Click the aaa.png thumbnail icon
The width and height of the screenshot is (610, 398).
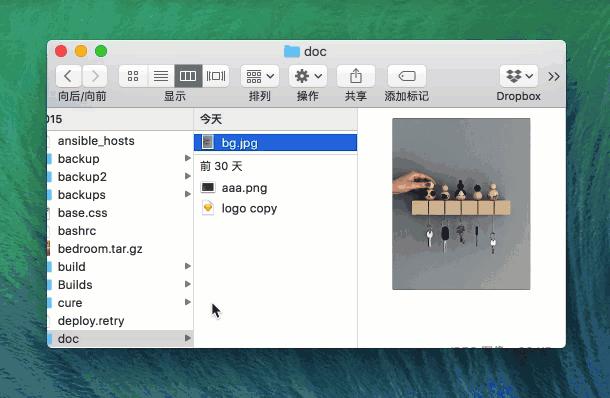pyautogui.click(x=208, y=188)
